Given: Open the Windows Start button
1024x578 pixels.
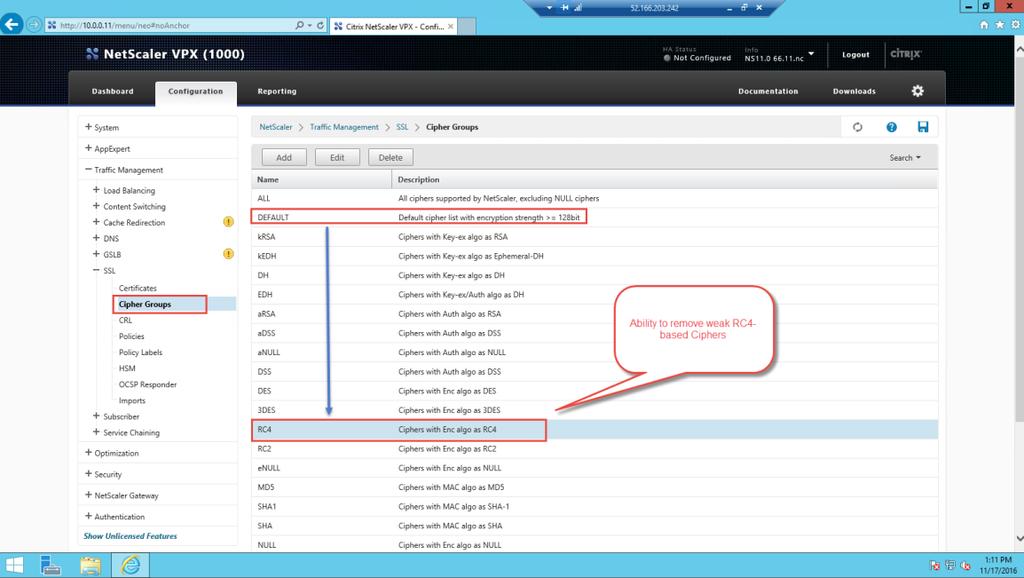Looking at the screenshot, I should coord(14,565).
